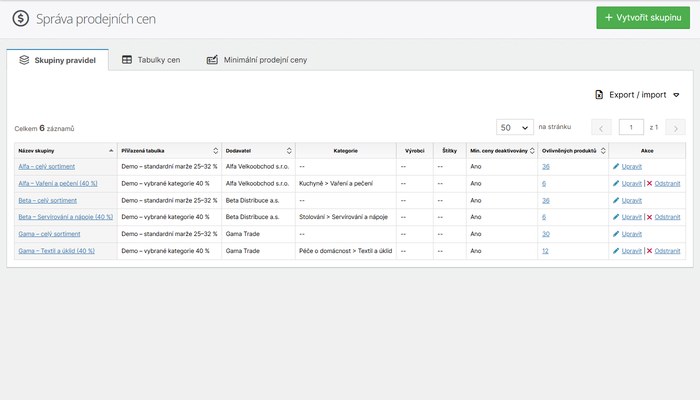
Task: Click the pencil icon for Gama – celý sortiment
Action: point(616,233)
